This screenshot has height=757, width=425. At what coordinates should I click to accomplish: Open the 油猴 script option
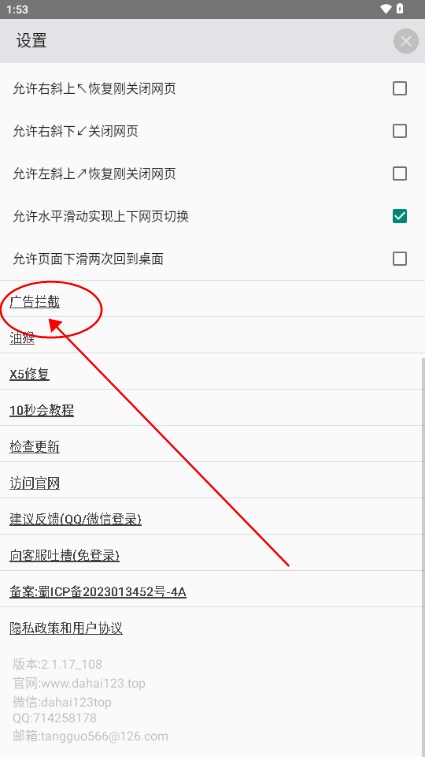pyautogui.click(x=22, y=338)
